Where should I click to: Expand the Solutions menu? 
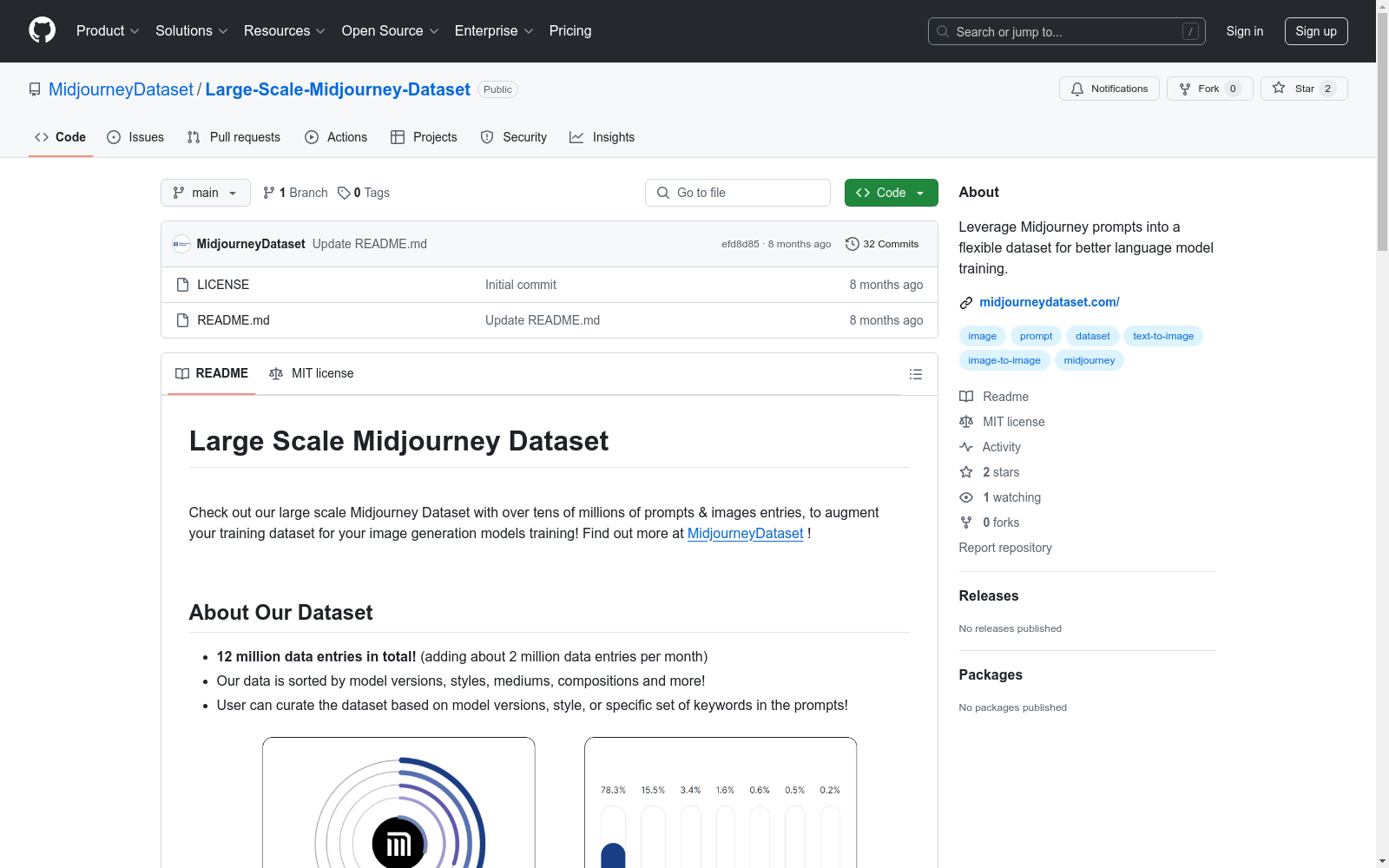pyautogui.click(x=192, y=31)
